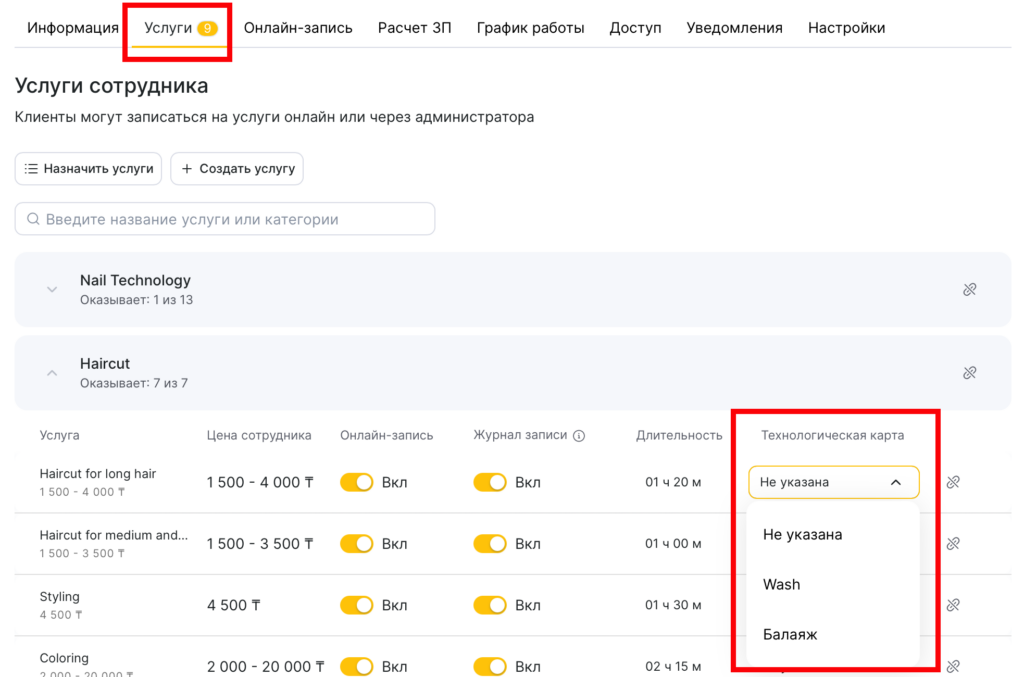
Task: Click the Создать услугу button
Action: tap(237, 169)
